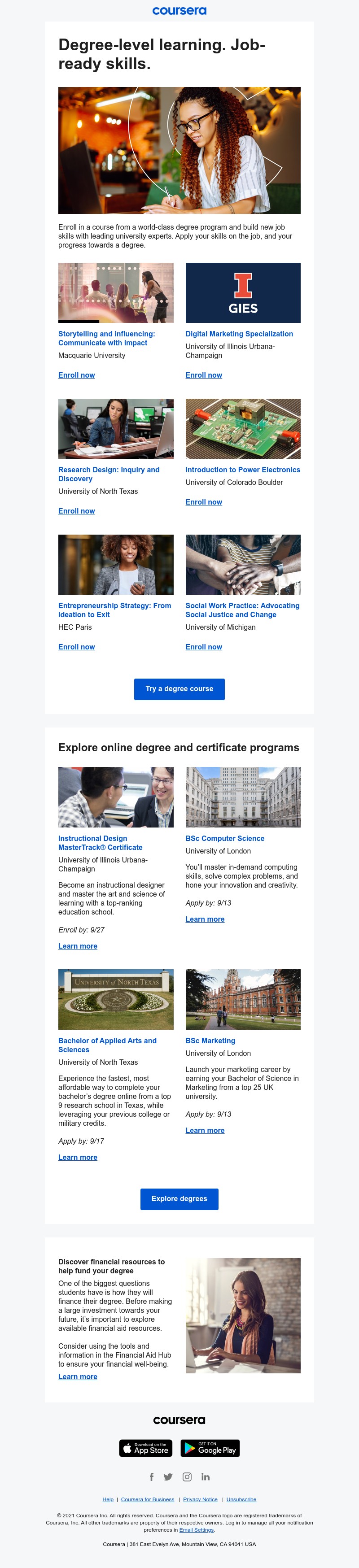The image size is (359, 1568).
Task: Learn more about BSc Computer Science
Action: (x=206, y=919)
